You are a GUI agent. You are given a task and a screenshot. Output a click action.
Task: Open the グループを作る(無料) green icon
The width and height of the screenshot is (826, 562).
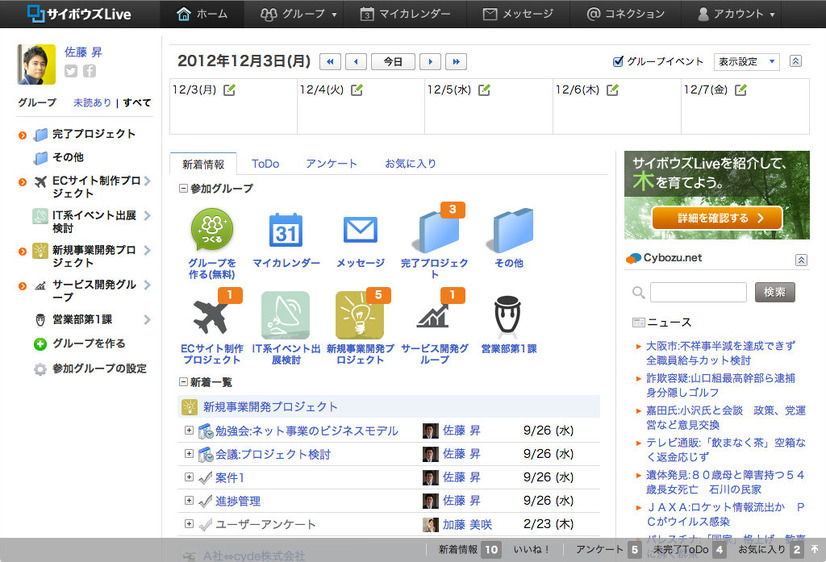[x=212, y=229]
